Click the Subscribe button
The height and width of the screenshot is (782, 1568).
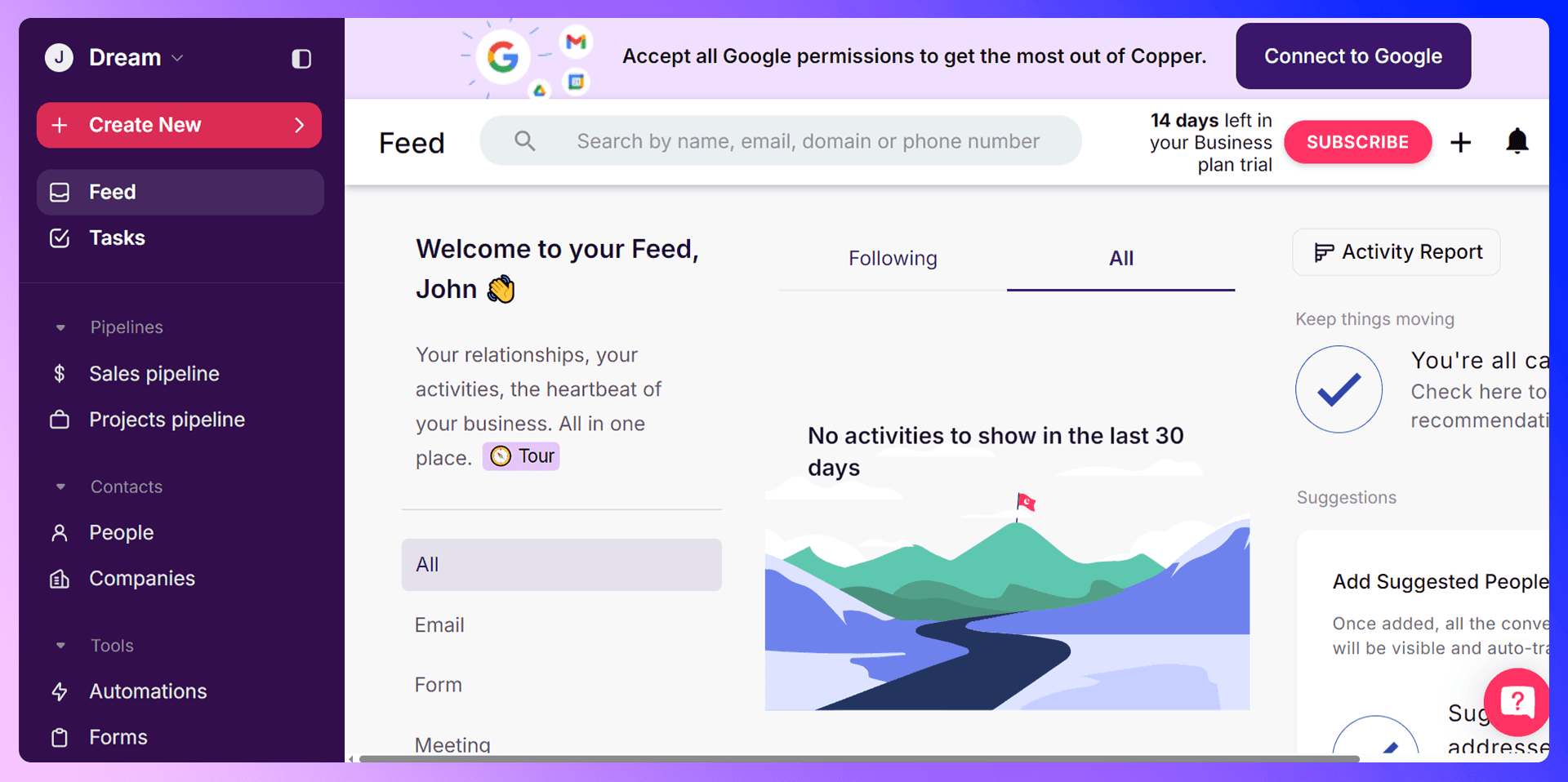(1357, 142)
